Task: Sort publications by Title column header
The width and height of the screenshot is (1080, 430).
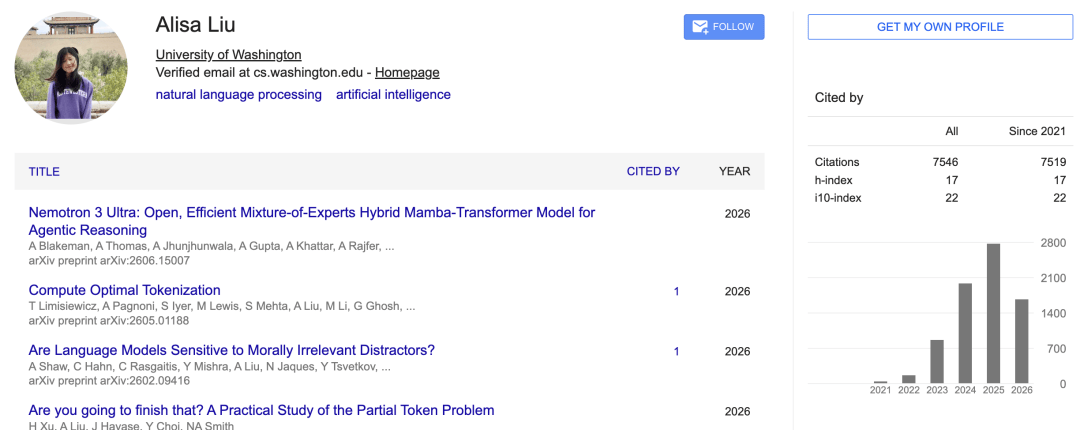Action: 44,172
